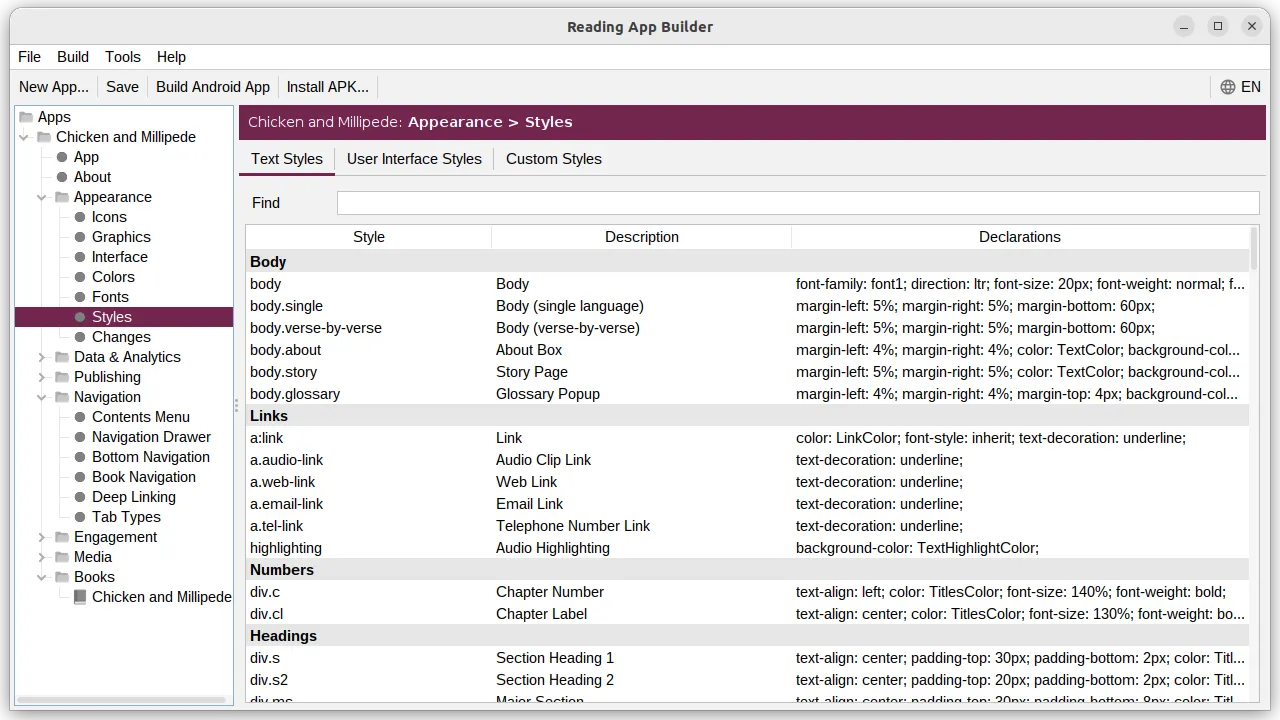
Task: Click the Data & Analytics folder icon
Action: pos(62,357)
